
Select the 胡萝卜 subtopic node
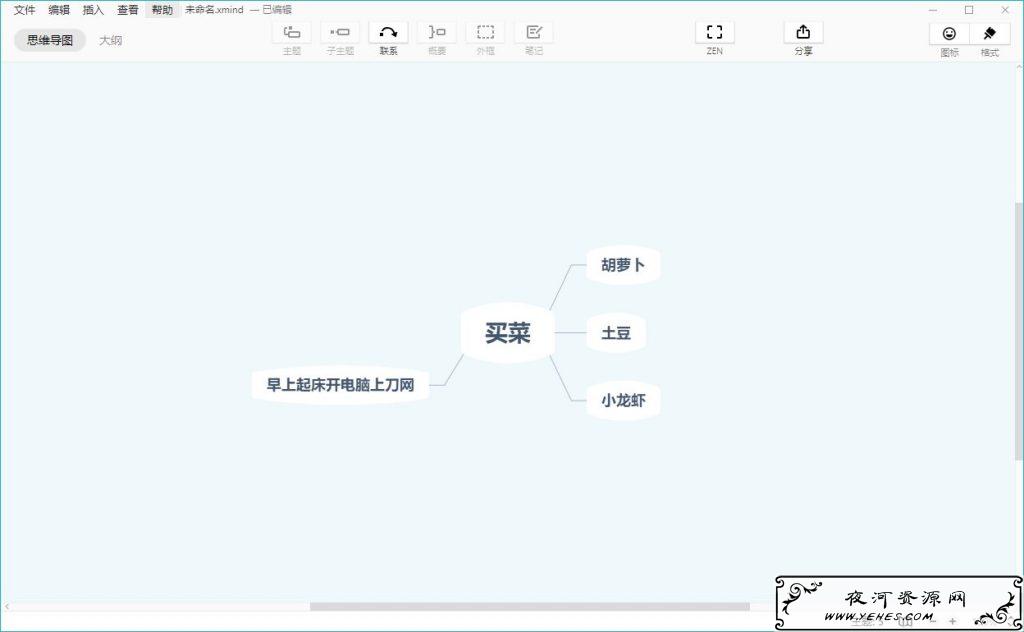pos(623,264)
